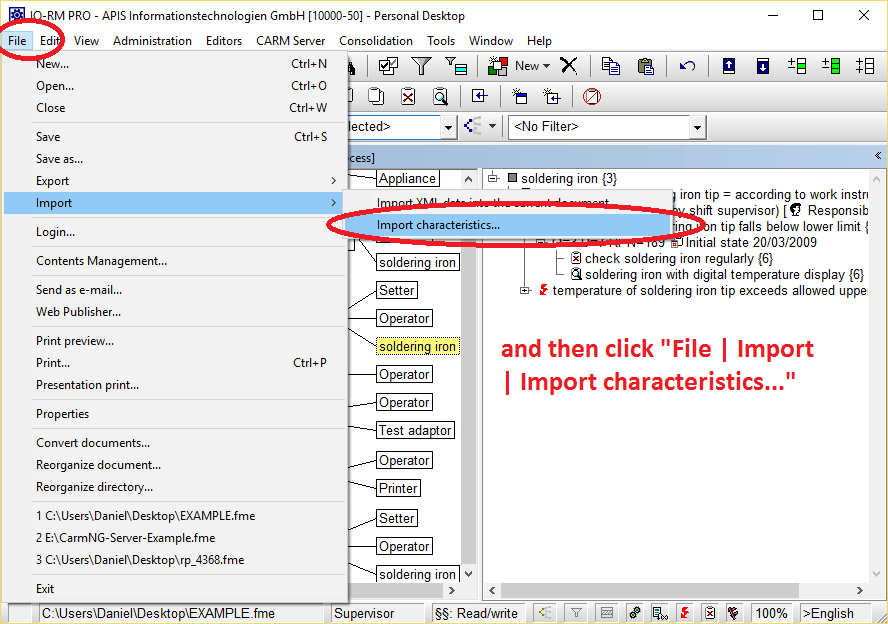Click the down scroll arrow of the structure pane

pyautogui.click(x=468, y=574)
